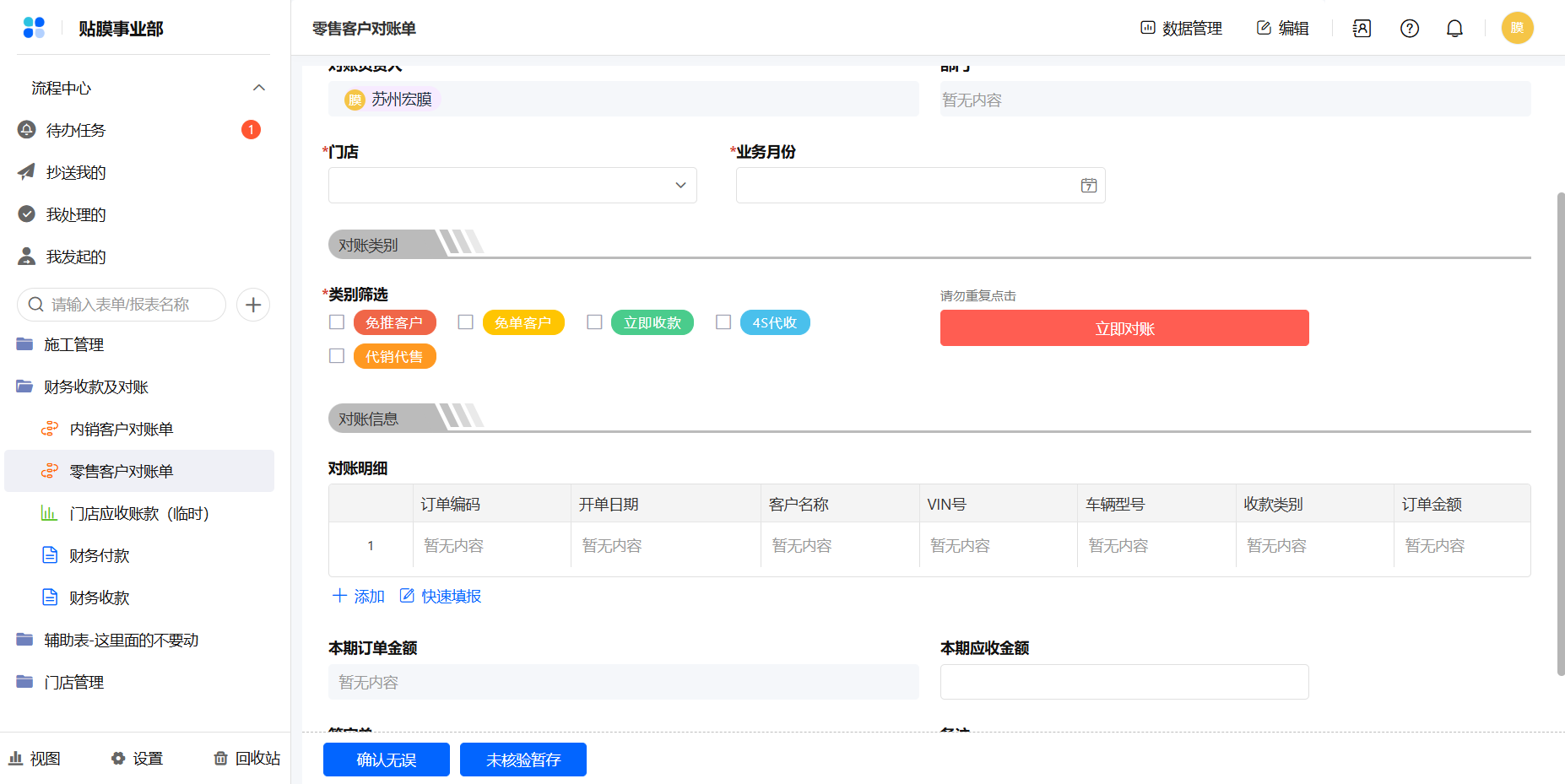
Task: Click the app logo beside 贴膜事业部
Action: coord(34,28)
